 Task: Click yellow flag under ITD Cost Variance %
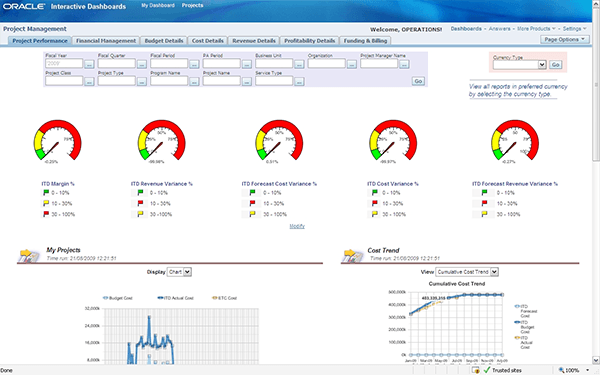(x=375, y=214)
